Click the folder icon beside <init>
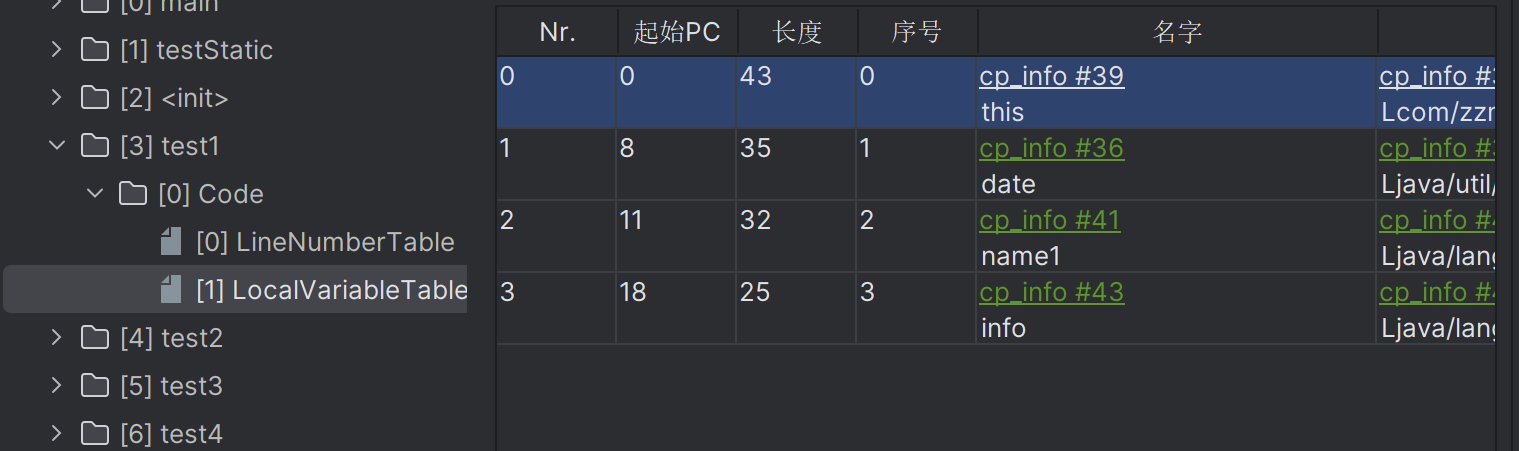 tap(95, 98)
